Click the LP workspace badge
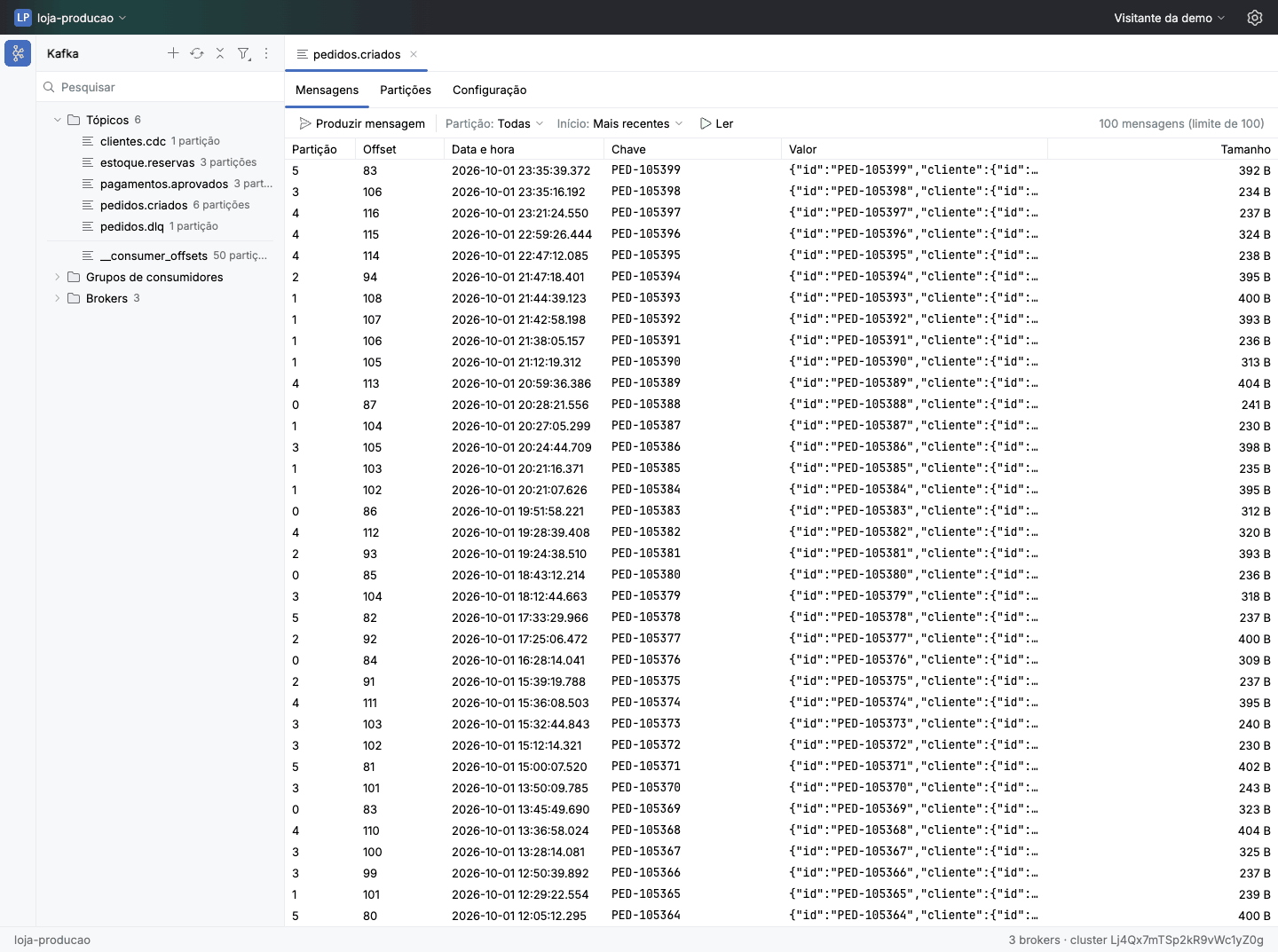This screenshot has height=952, width=1278. (x=23, y=18)
